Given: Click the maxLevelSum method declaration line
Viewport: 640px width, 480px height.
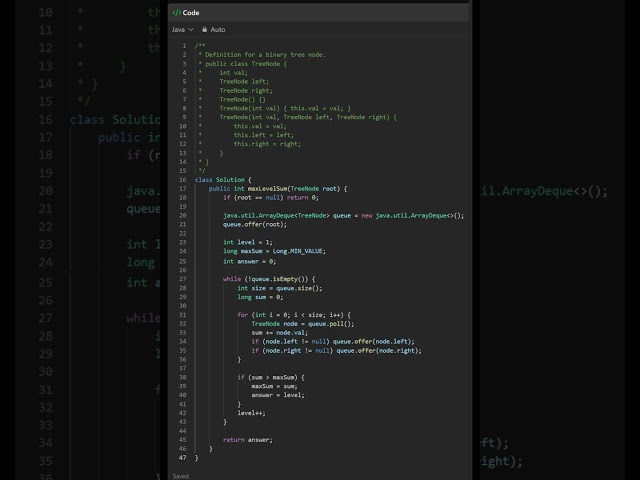Looking at the screenshot, I should pos(278,188).
